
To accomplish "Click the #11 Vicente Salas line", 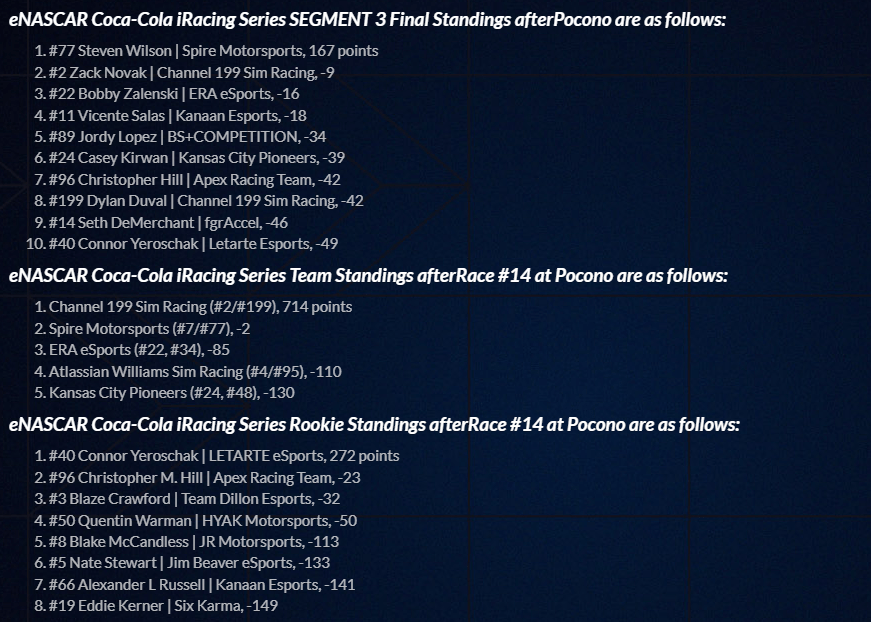I will [178, 116].
